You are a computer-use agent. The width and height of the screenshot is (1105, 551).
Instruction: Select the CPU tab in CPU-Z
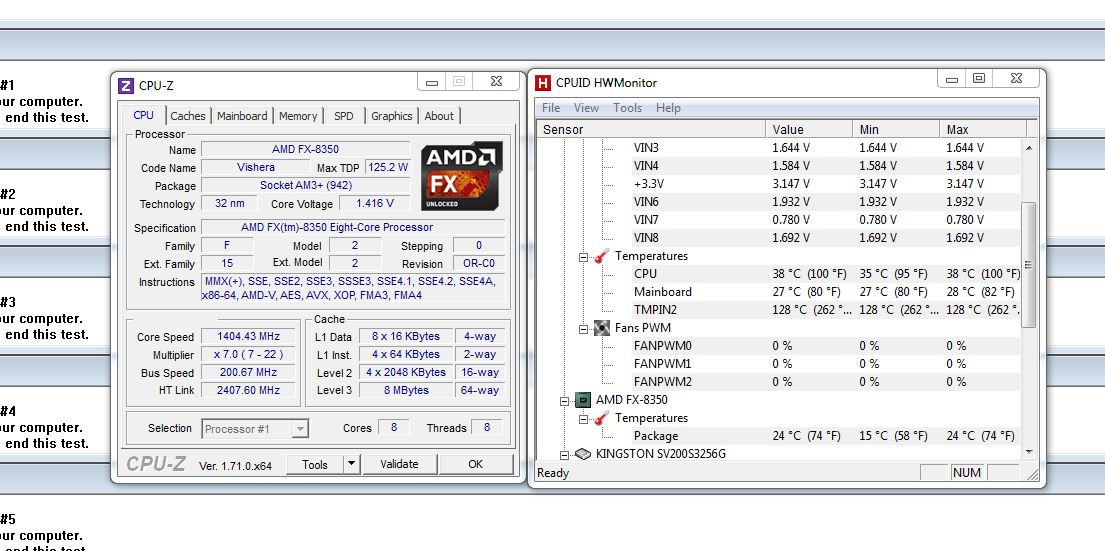(144, 115)
